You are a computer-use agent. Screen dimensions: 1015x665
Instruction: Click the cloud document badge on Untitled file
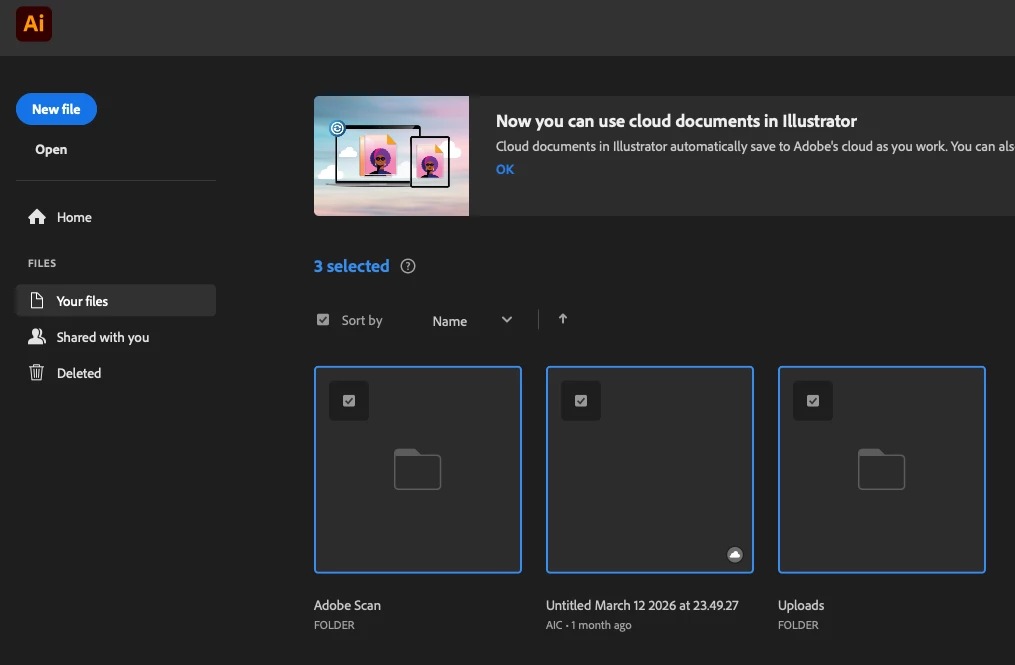pos(735,554)
